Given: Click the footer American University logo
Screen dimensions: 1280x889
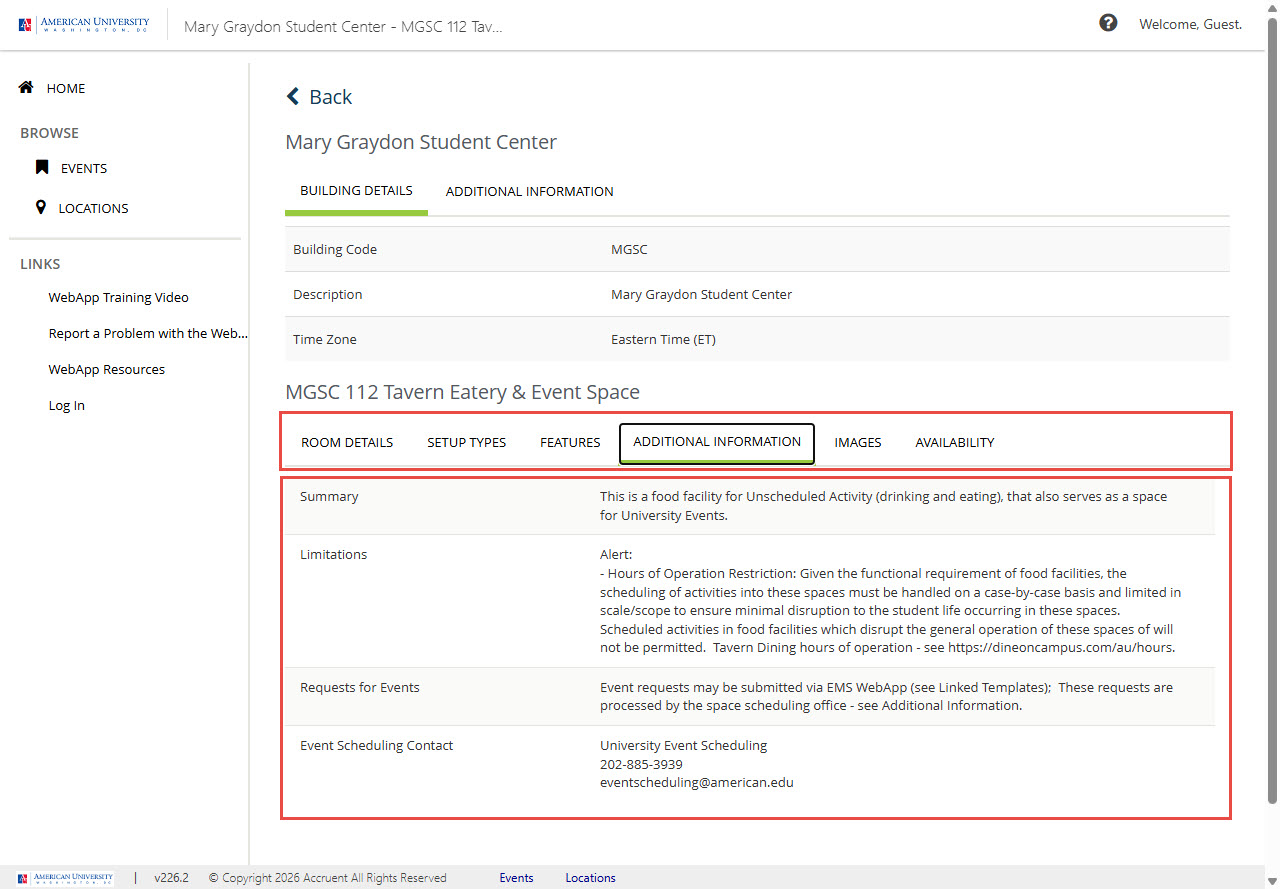Looking at the screenshot, I should point(66,878).
